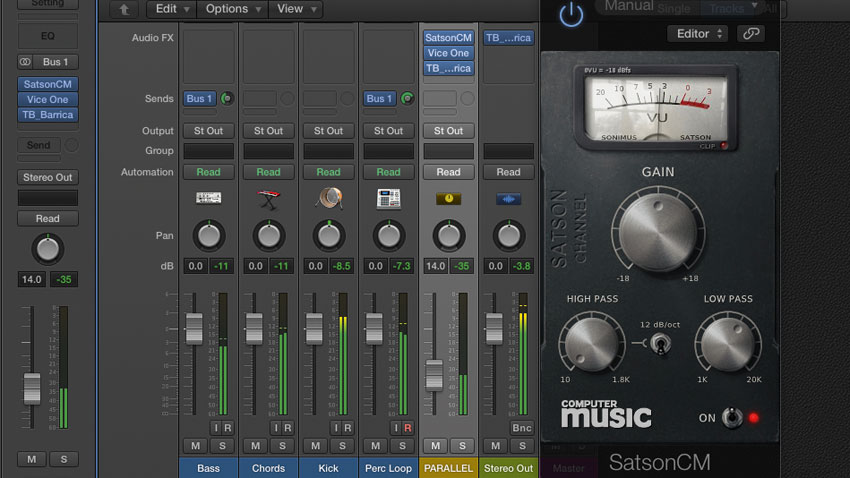Mute the Perc Loop channel
This screenshot has width=850, height=478.
[376, 445]
